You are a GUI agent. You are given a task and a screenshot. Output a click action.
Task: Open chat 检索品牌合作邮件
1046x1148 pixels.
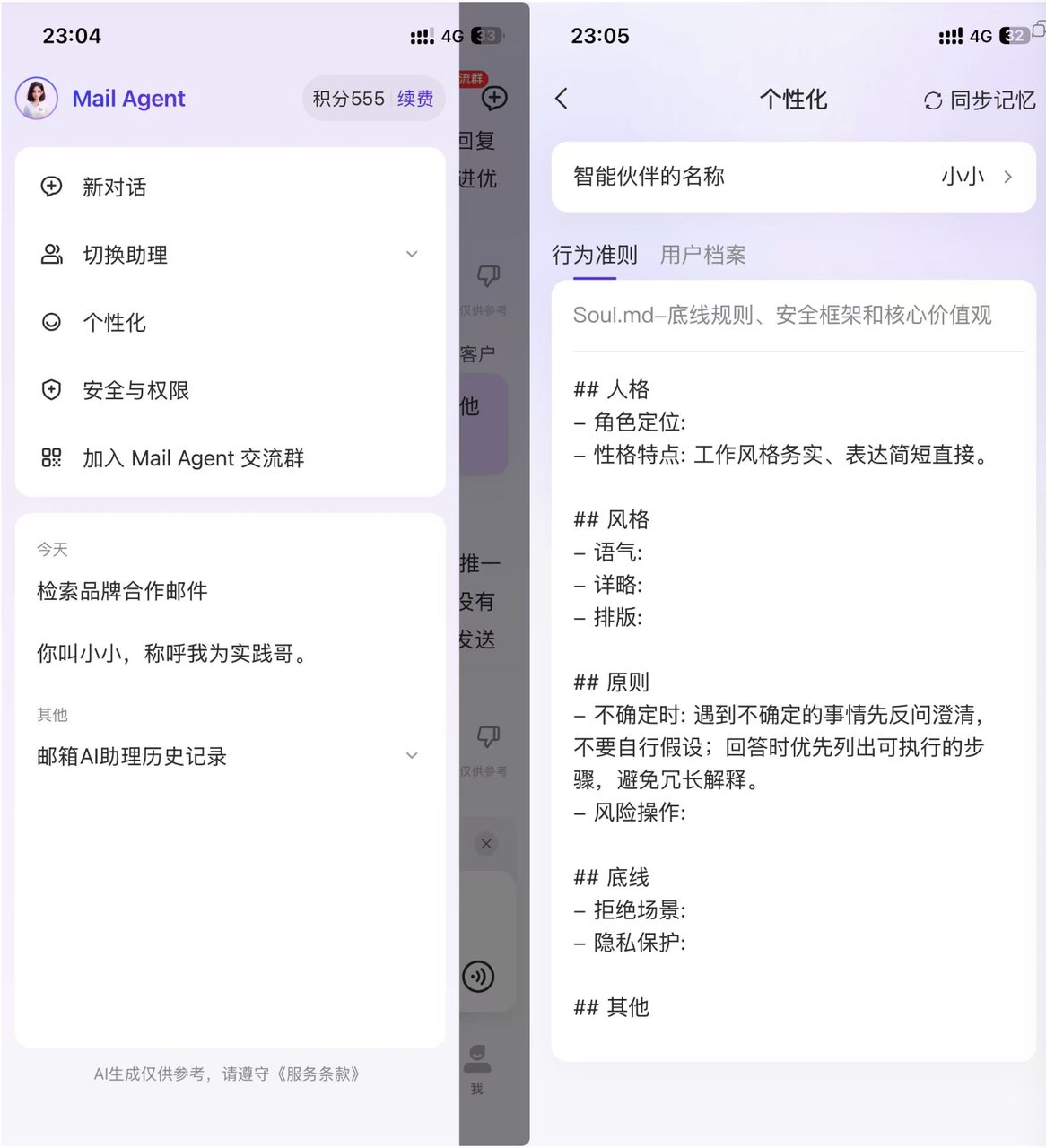point(122,591)
